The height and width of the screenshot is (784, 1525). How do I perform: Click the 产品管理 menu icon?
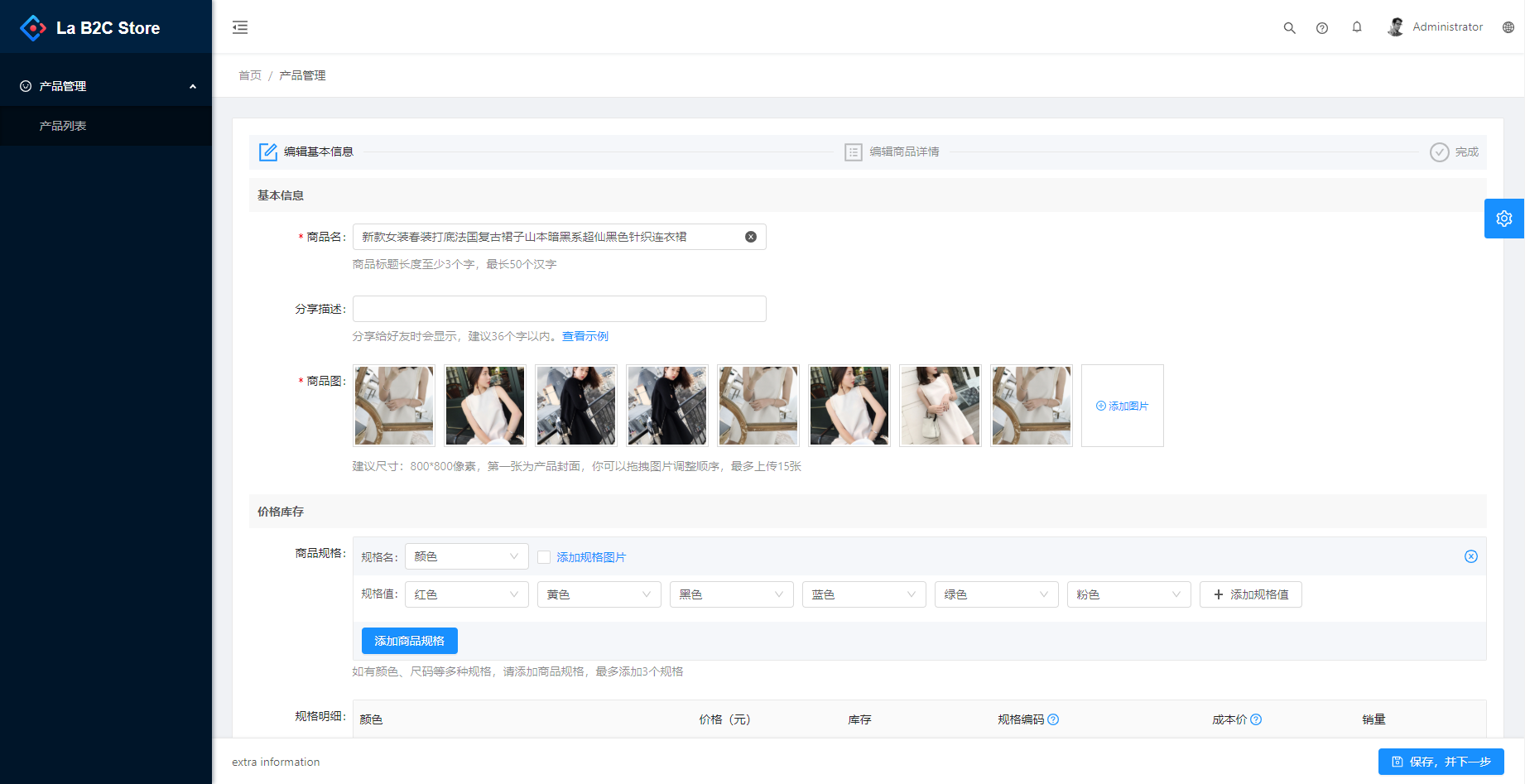point(26,86)
